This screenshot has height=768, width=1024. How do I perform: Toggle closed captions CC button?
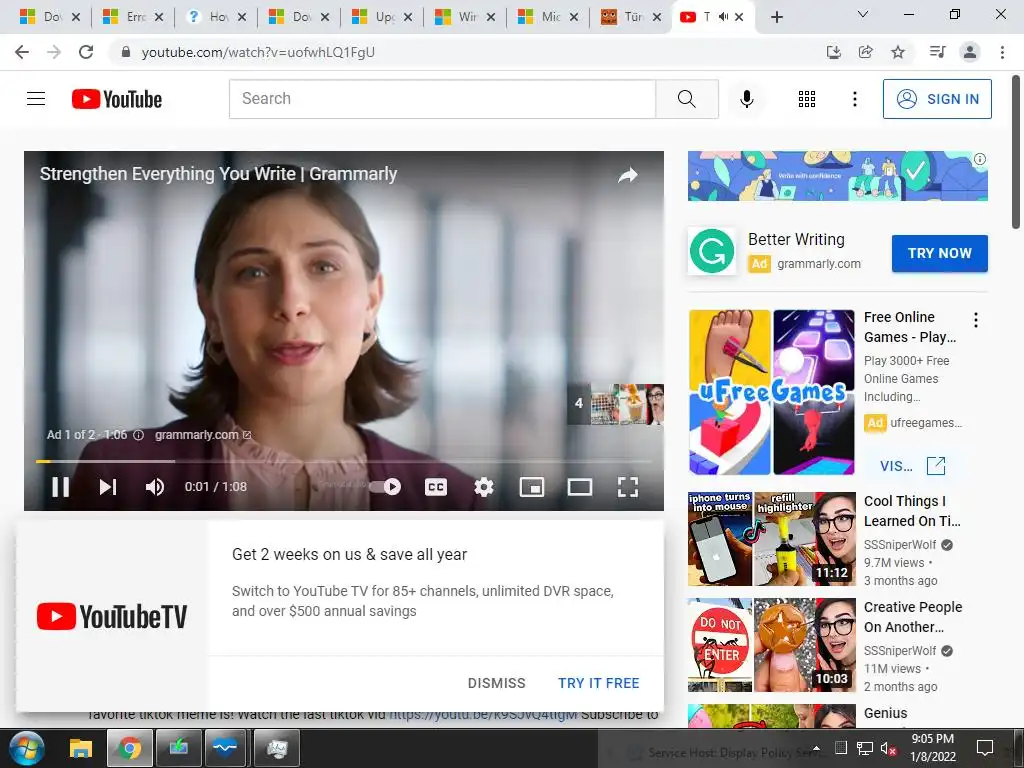pyautogui.click(x=436, y=487)
